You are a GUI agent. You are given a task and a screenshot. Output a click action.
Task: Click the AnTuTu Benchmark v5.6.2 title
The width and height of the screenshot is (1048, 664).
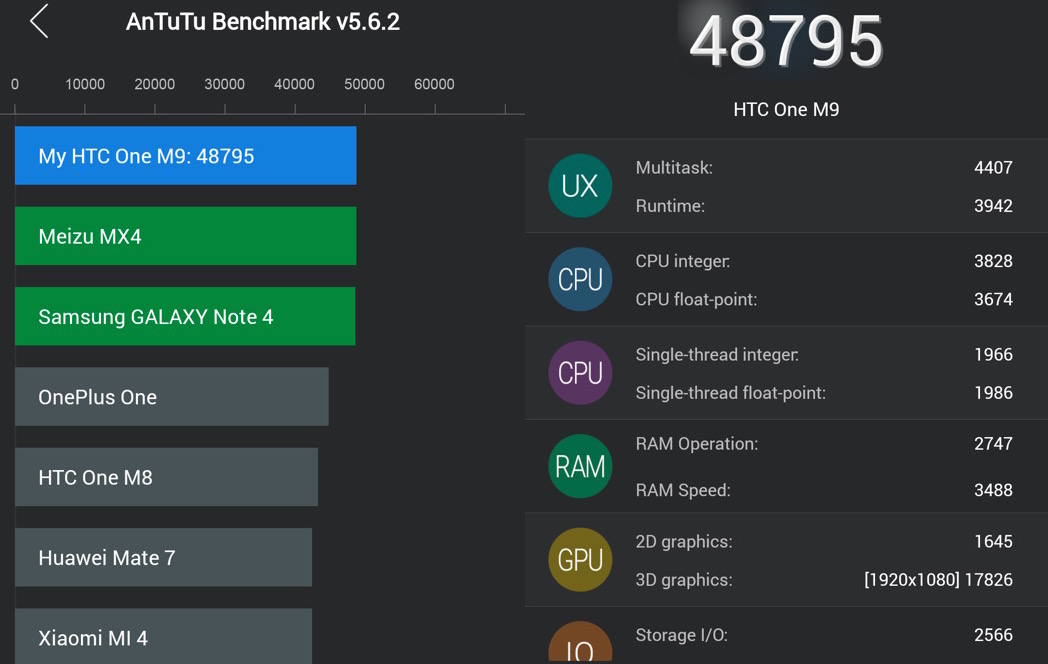pos(262,22)
